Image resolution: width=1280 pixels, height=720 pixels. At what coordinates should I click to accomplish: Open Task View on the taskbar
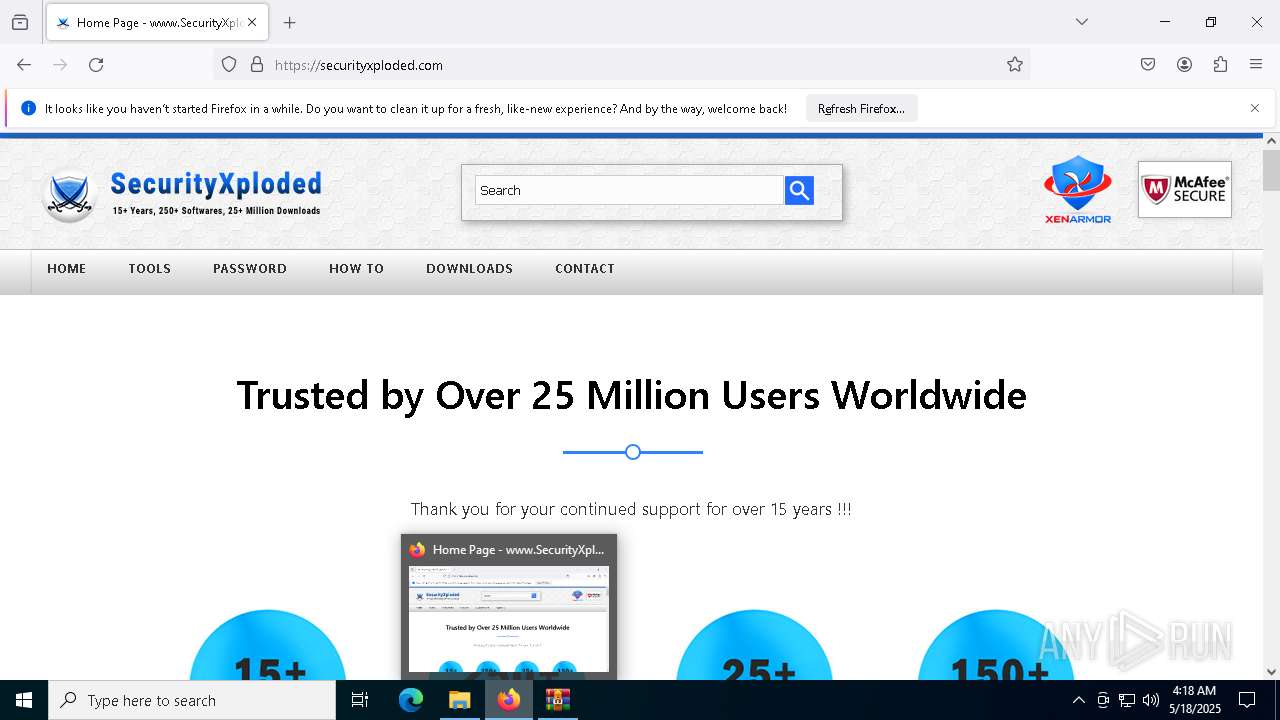coord(360,700)
